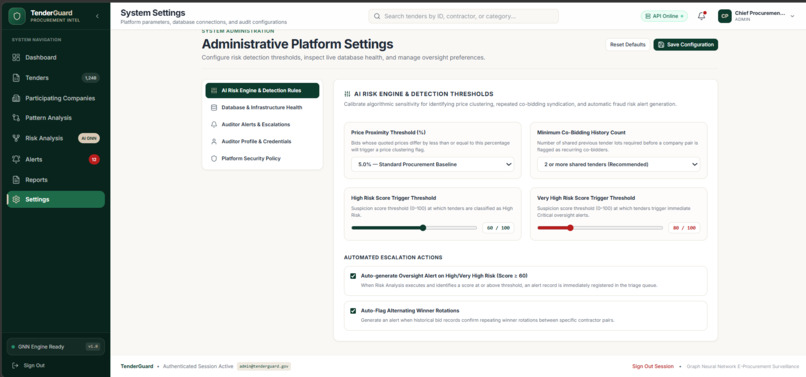Click the magnifier icon in search bar
This screenshot has width=806, height=377.
pyautogui.click(x=377, y=16)
